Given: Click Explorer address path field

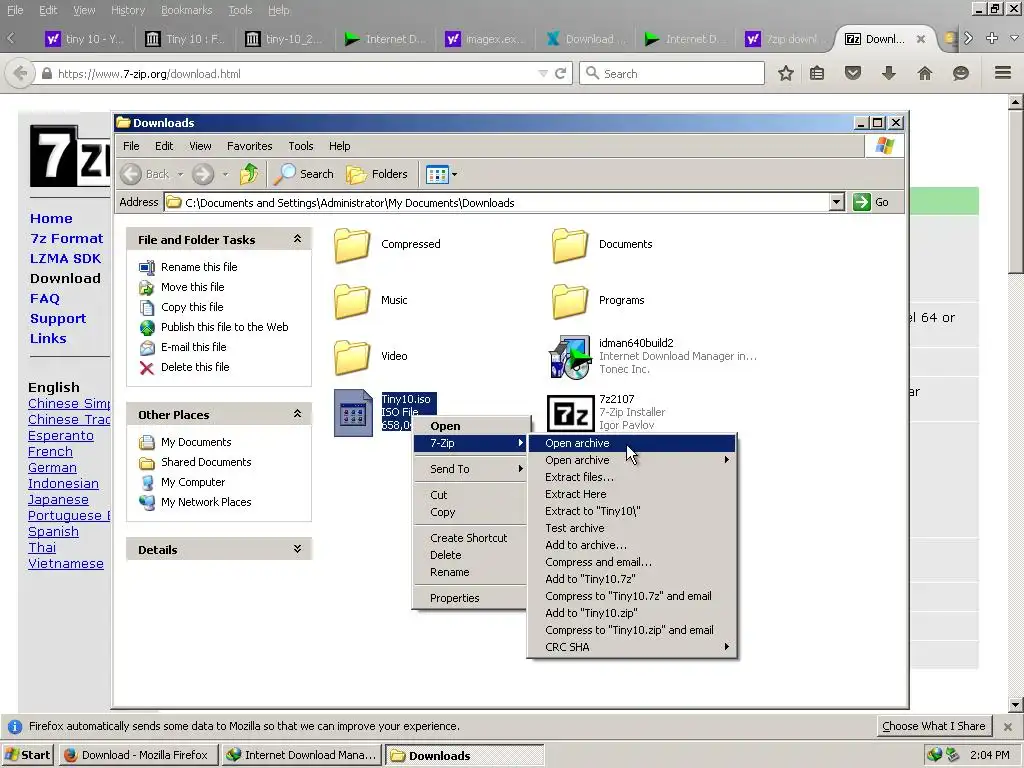Looking at the screenshot, I should pyautogui.click(x=496, y=202).
